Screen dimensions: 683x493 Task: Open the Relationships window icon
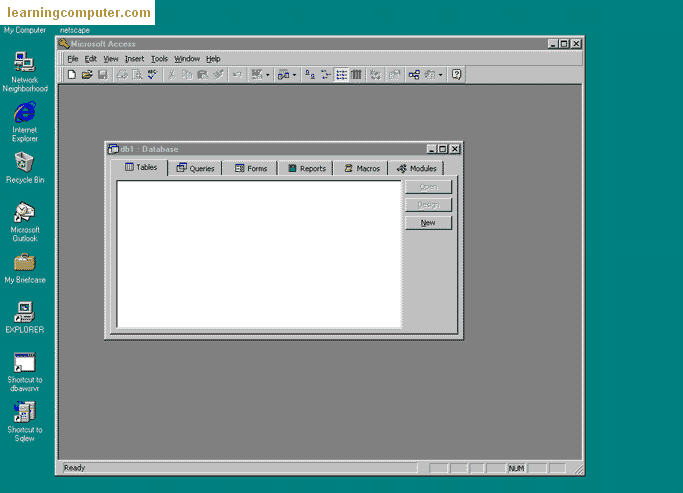414,75
